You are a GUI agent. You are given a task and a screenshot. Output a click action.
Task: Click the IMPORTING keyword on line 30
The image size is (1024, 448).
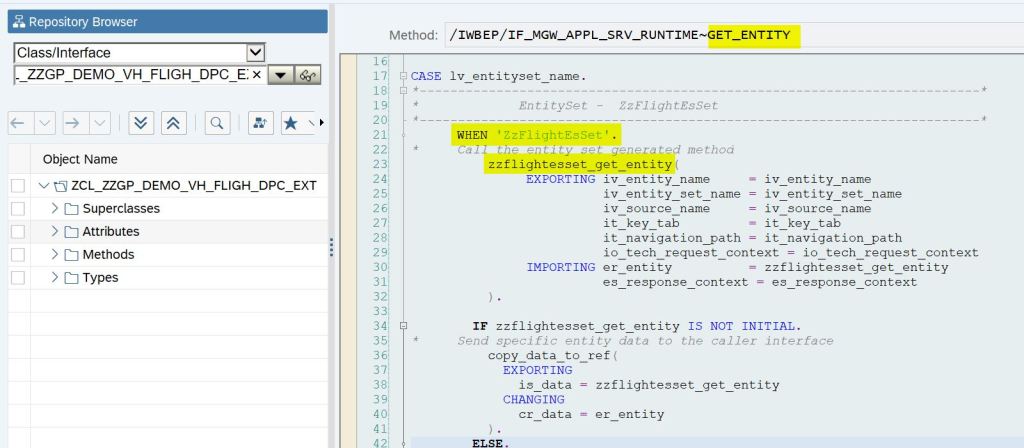(x=560, y=267)
